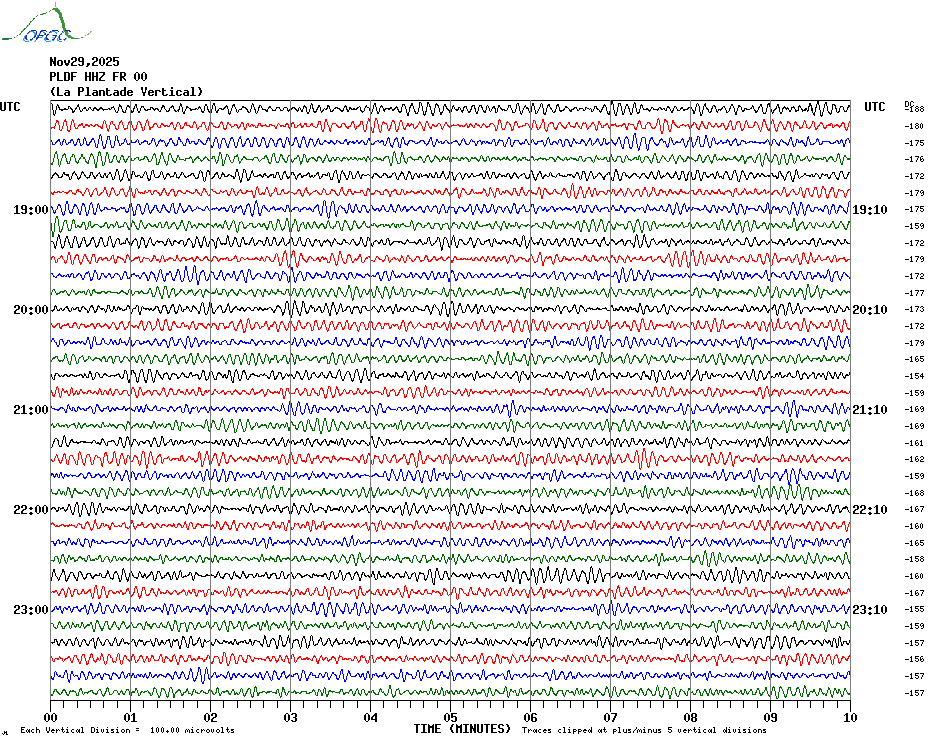Click the OFGC logo
The image size is (930, 744).
46,24
